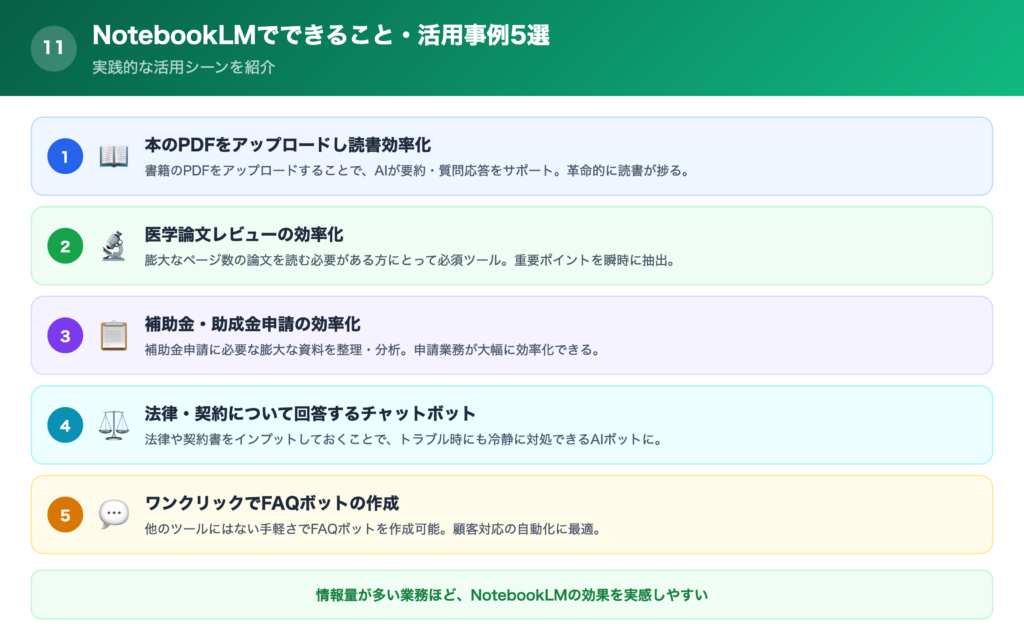Image resolution: width=1024 pixels, height=640 pixels.
Task: Click the bottom green summary banner text
Action: coord(512,593)
